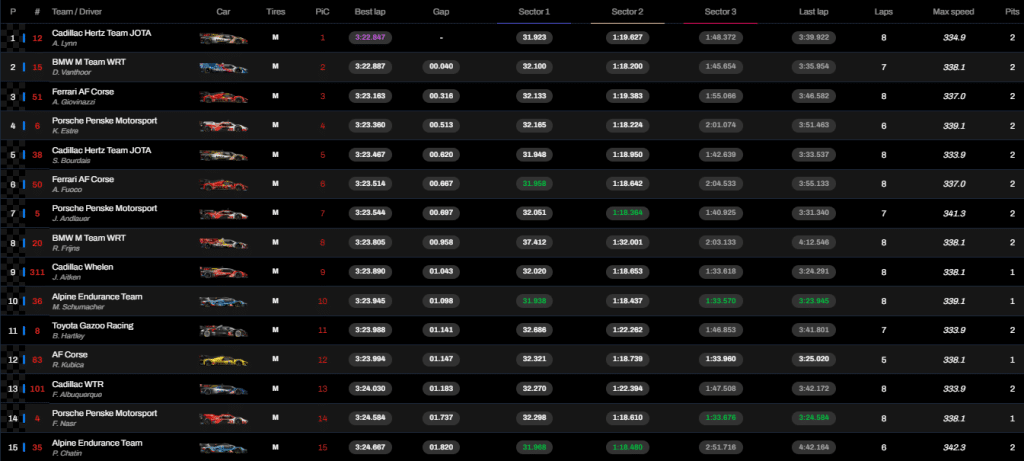Click Sector 1 time 37.412
The width and height of the screenshot is (1024, 461).
click(534, 242)
